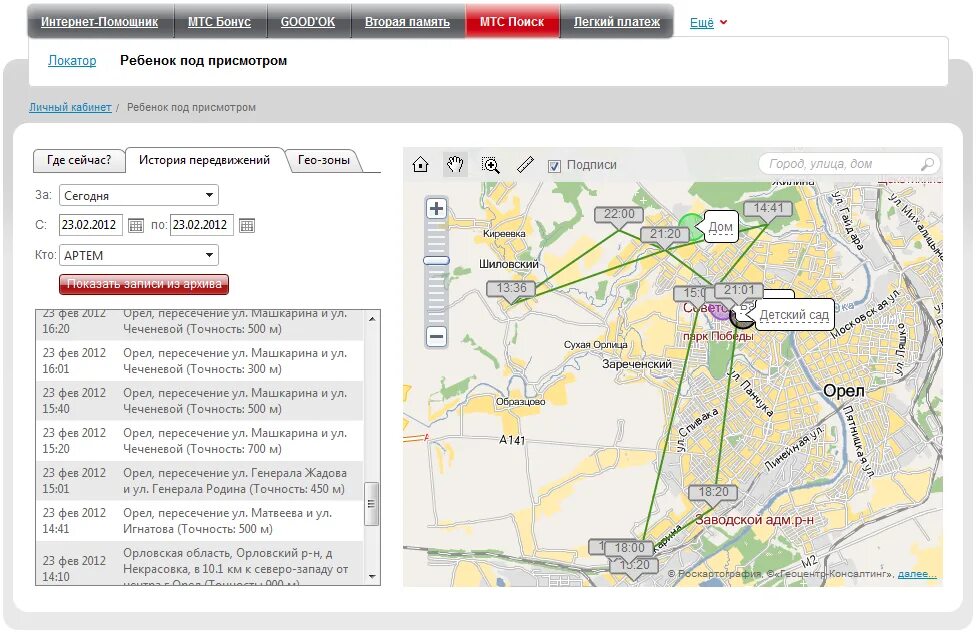Select the 15:20 history entry
978x638 pixels.
200,441
